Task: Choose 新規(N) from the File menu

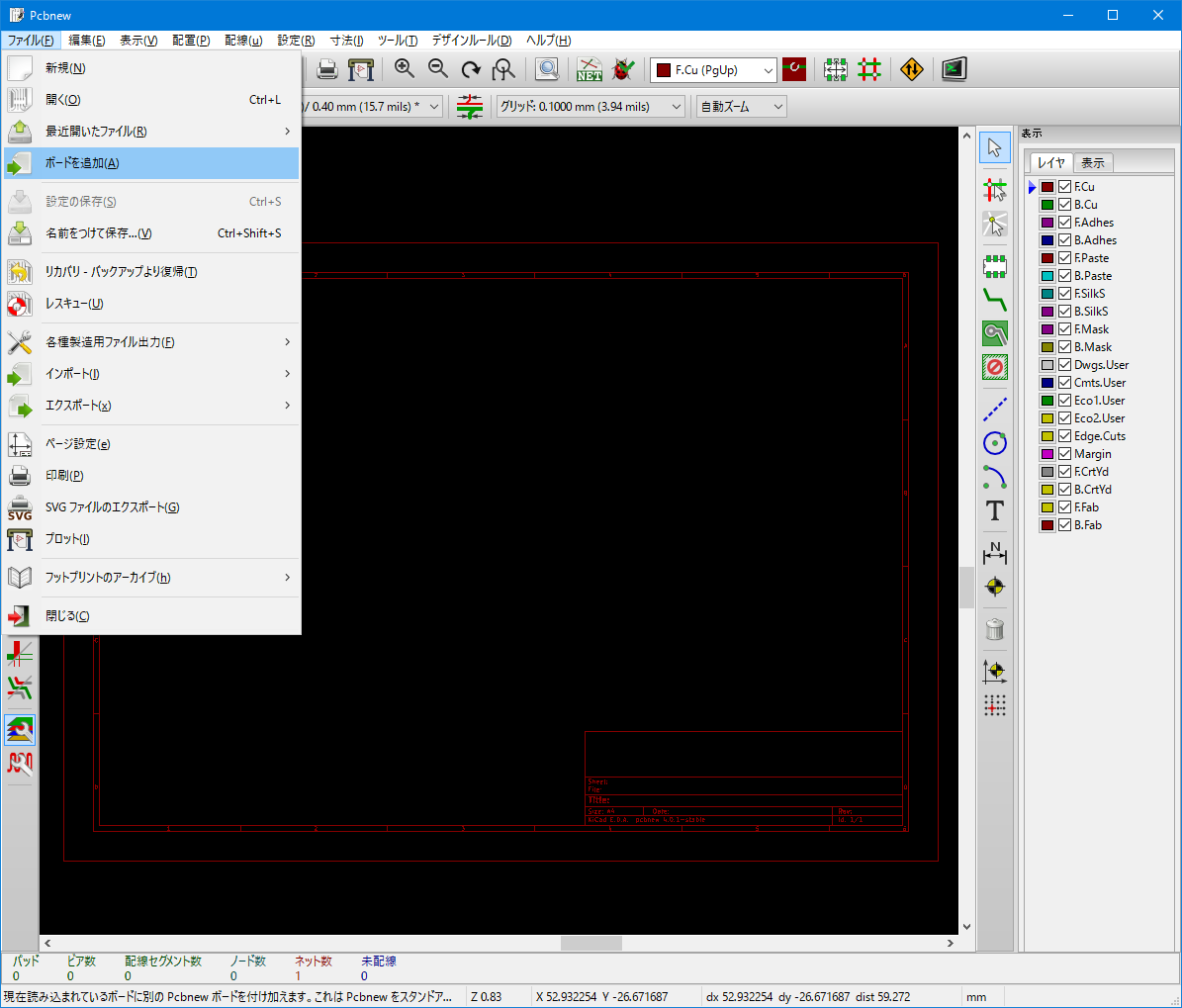Action: 150,68
